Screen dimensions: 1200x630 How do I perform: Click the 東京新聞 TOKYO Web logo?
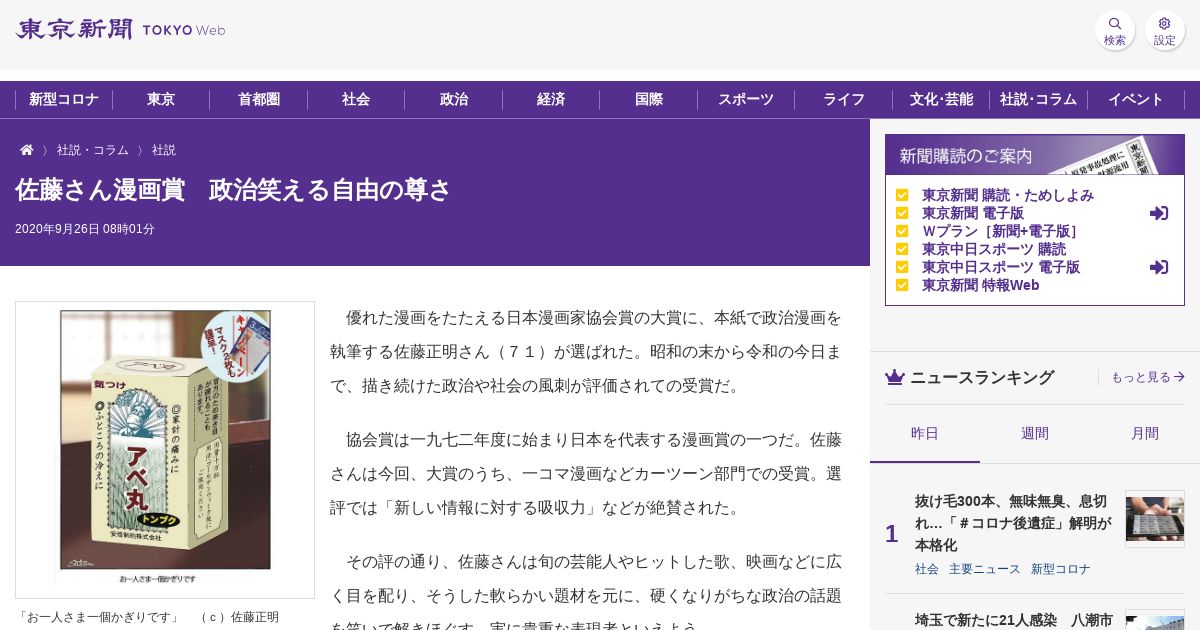(121, 29)
